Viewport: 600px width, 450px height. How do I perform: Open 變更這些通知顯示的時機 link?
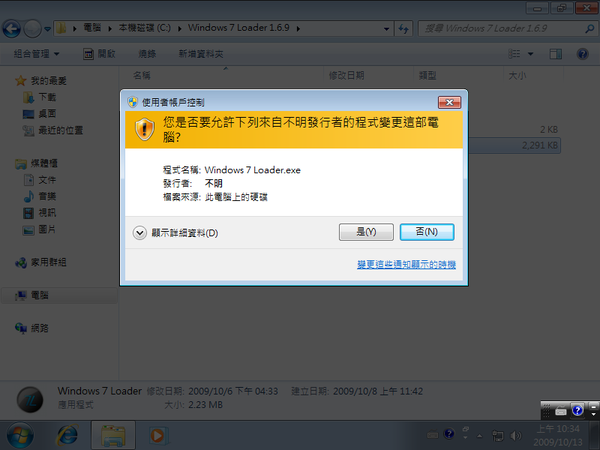pyautogui.click(x=406, y=264)
